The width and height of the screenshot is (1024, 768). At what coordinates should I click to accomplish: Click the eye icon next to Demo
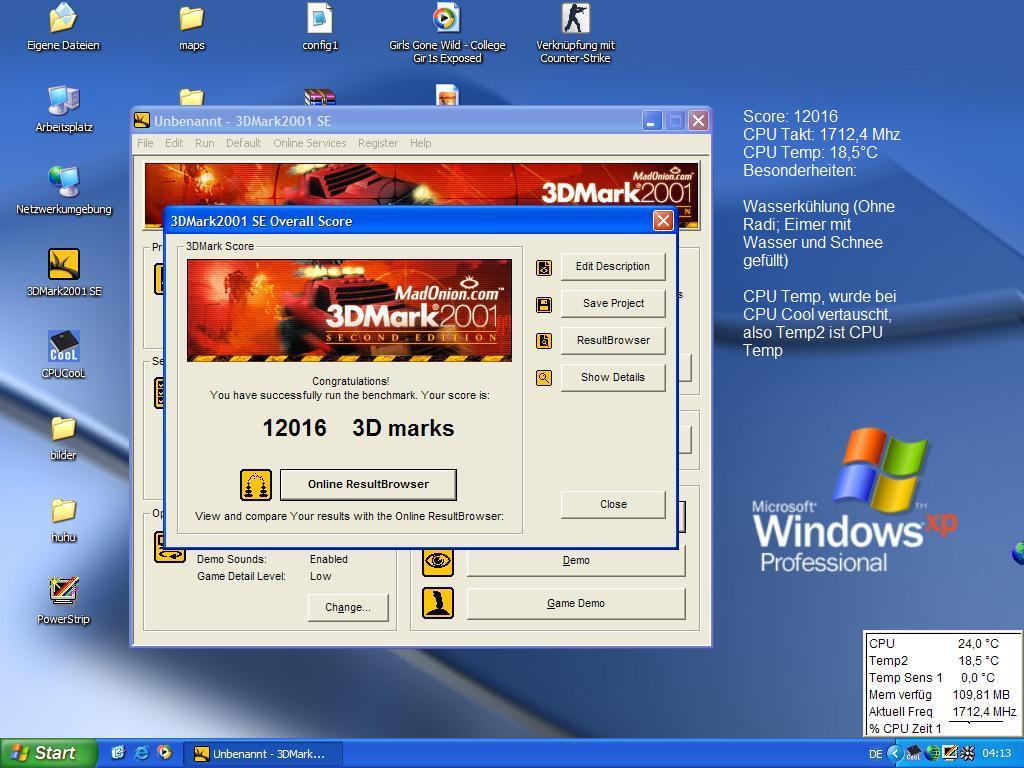(438, 561)
